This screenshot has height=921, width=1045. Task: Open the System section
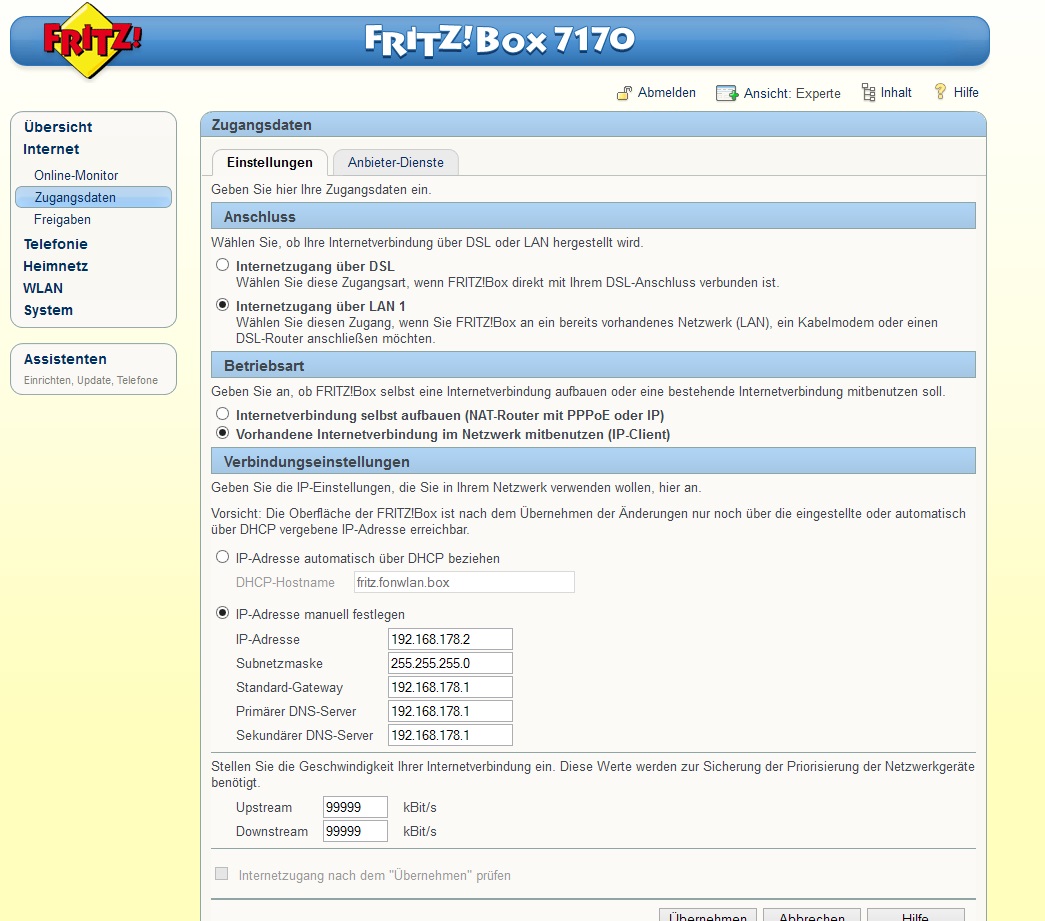(48, 310)
